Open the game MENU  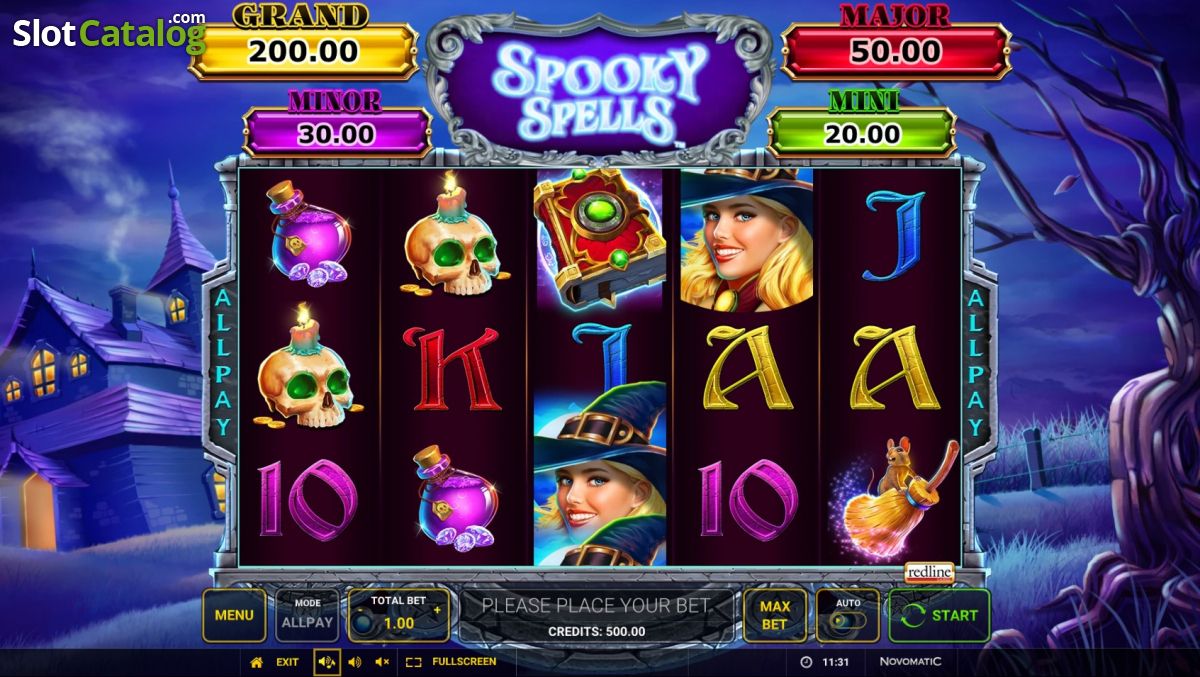coord(234,615)
